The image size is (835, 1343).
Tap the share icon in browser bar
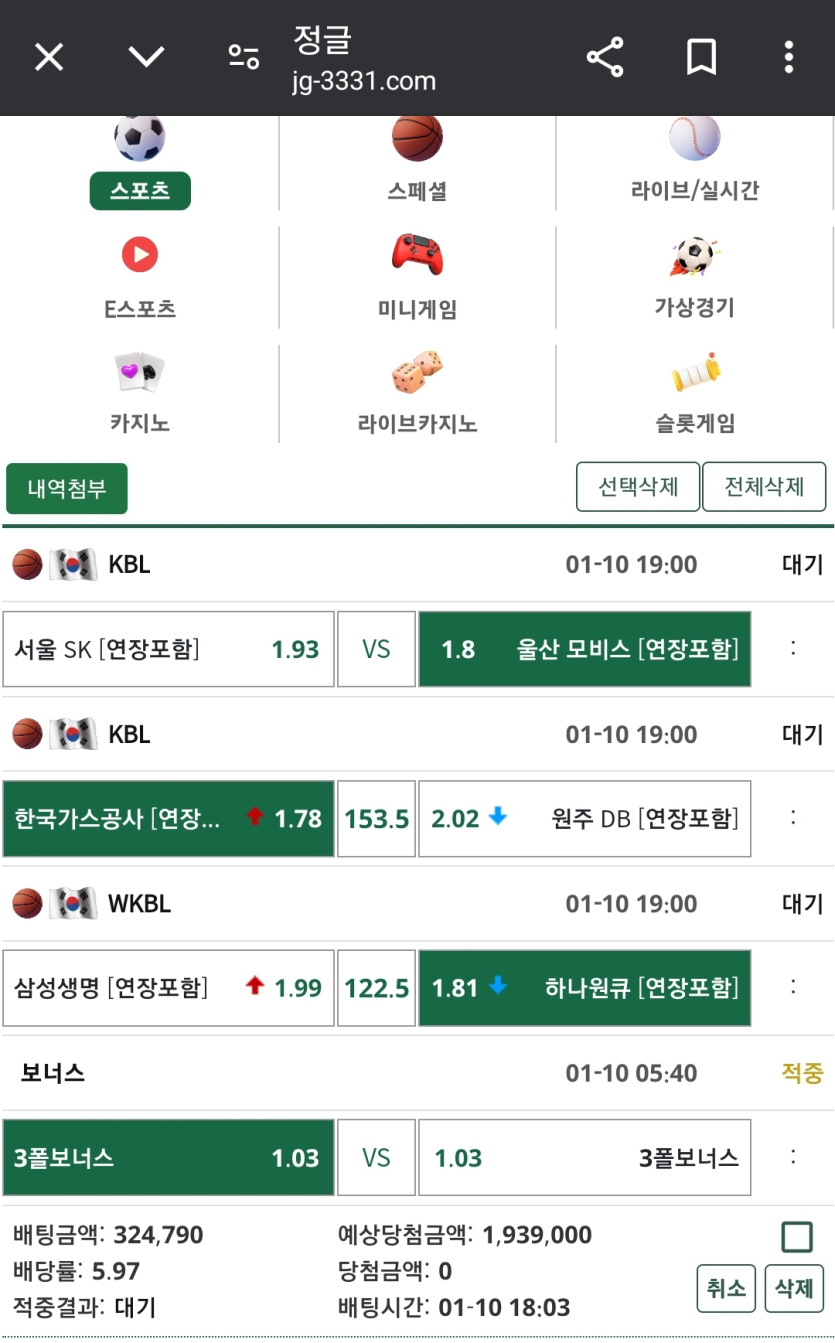pos(605,58)
